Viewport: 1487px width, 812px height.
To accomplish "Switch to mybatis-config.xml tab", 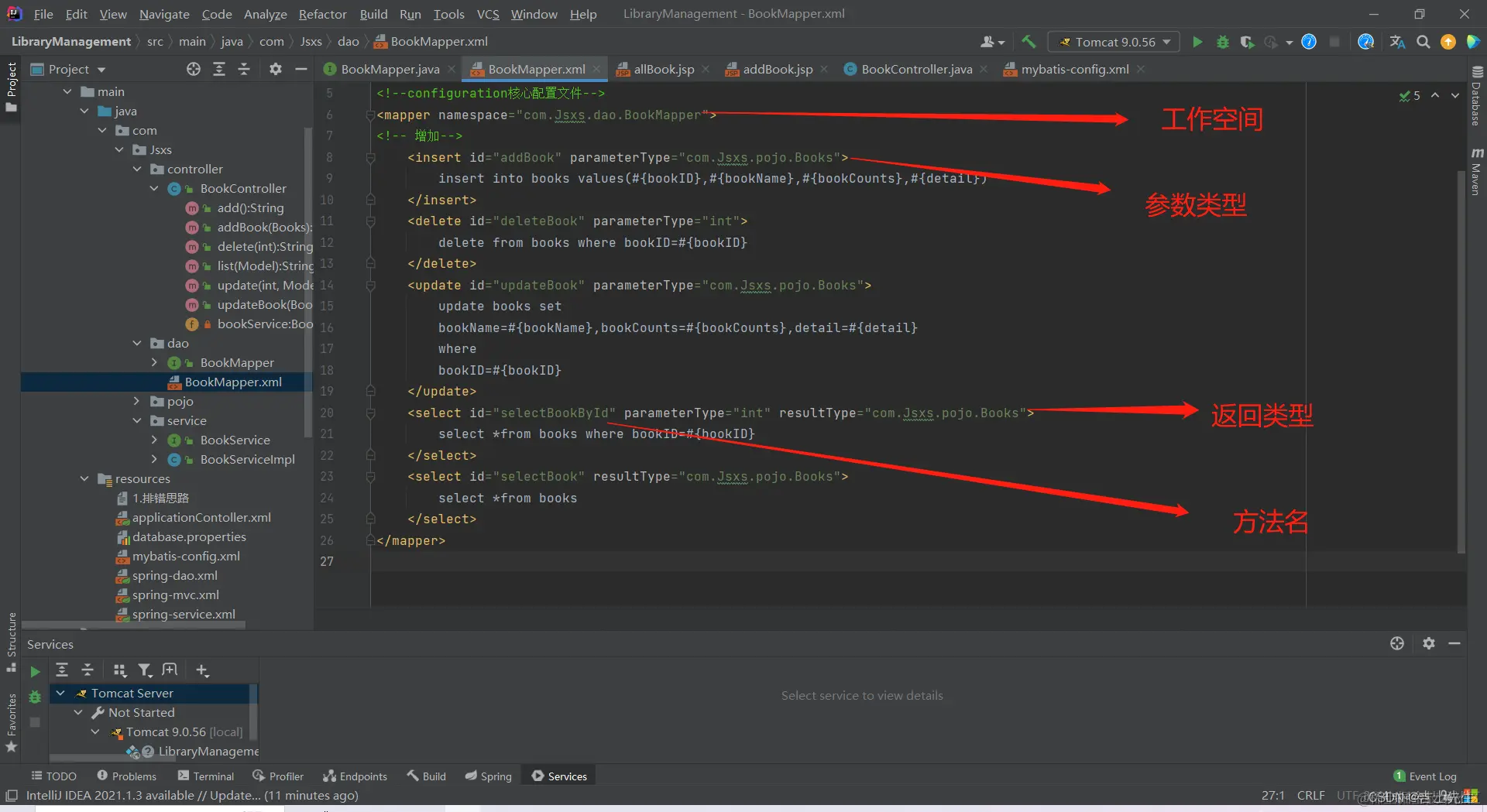I will pyautogui.click(x=1075, y=69).
